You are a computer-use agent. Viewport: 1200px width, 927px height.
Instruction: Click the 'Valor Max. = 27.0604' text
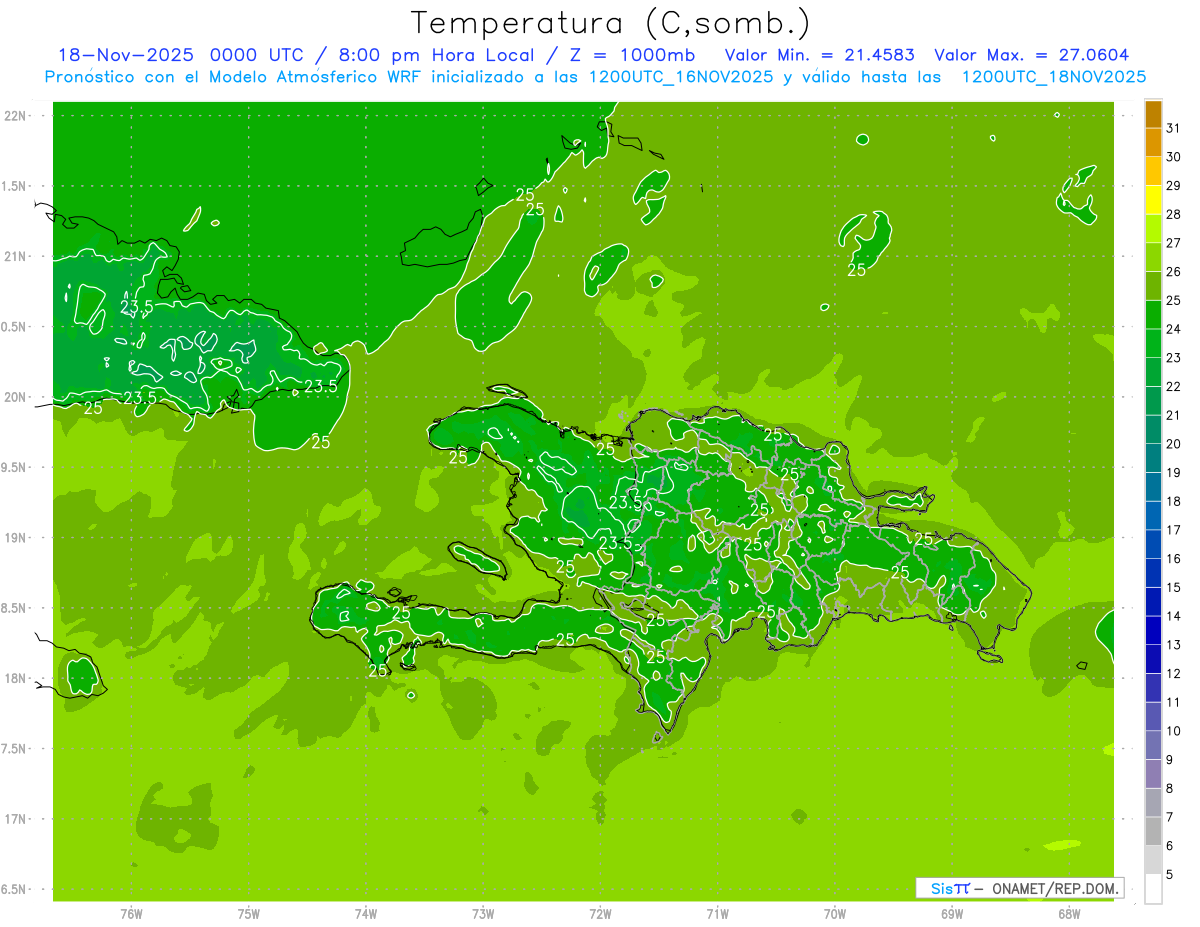tap(1031, 55)
